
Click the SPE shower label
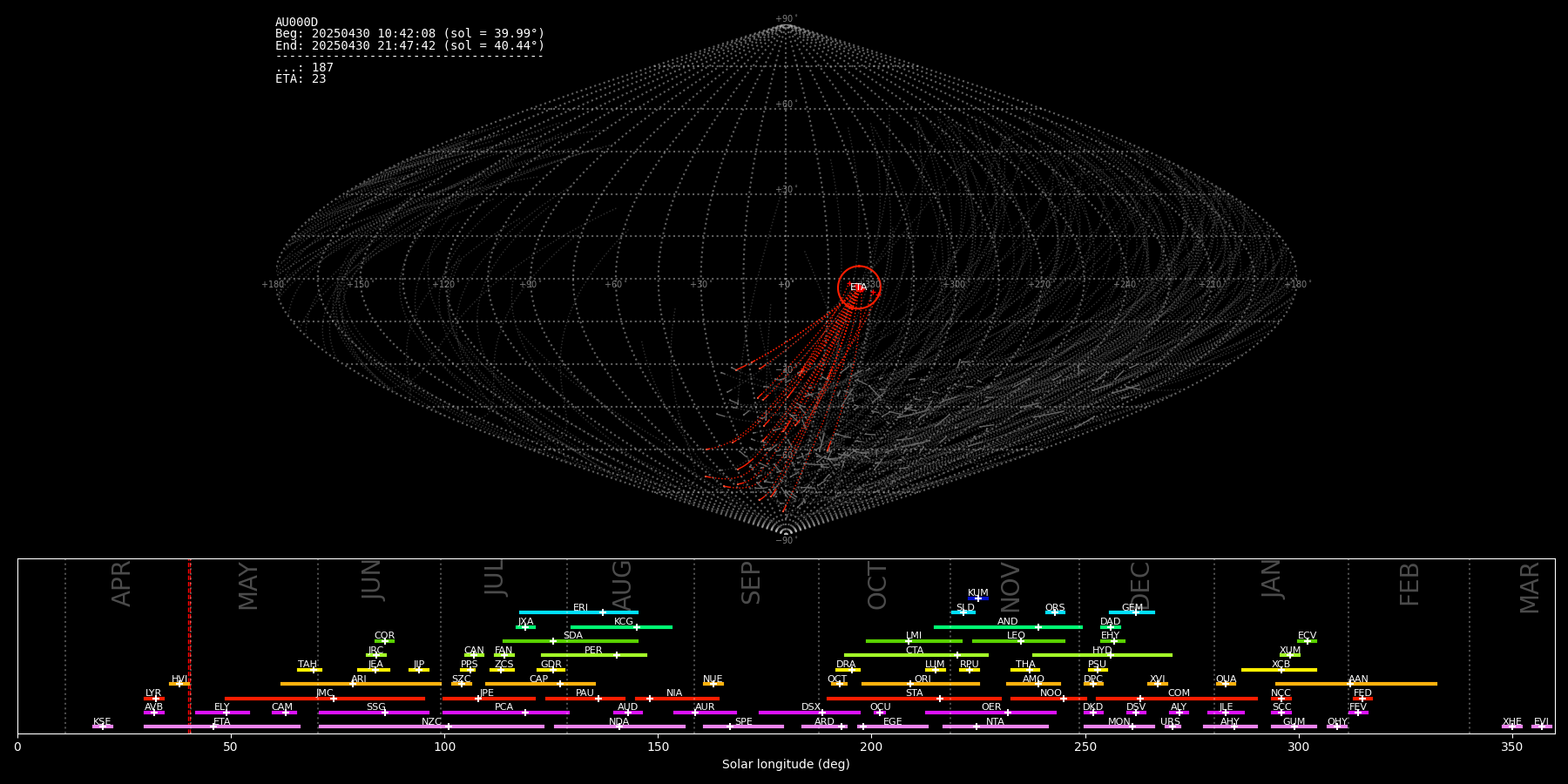pyautogui.click(x=744, y=722)
